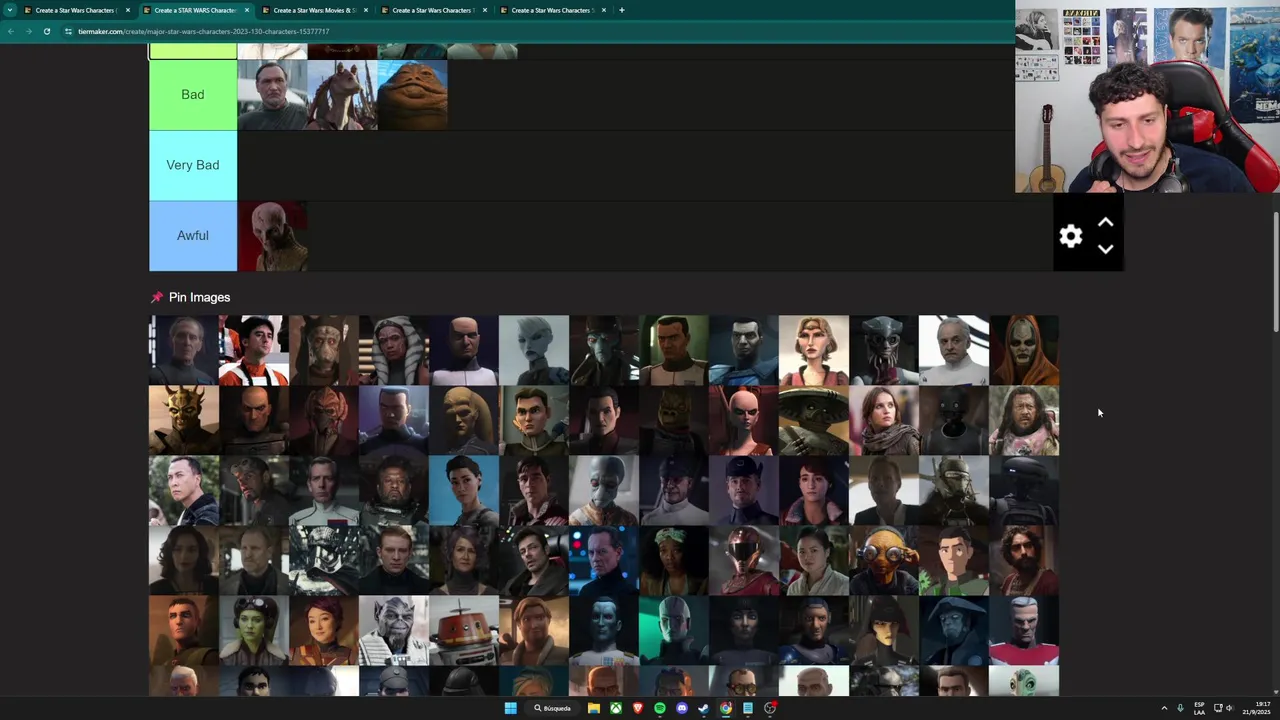Select the green Bad tier label
This screenshot has height=720, width=1280.
(x=193, y=95)
